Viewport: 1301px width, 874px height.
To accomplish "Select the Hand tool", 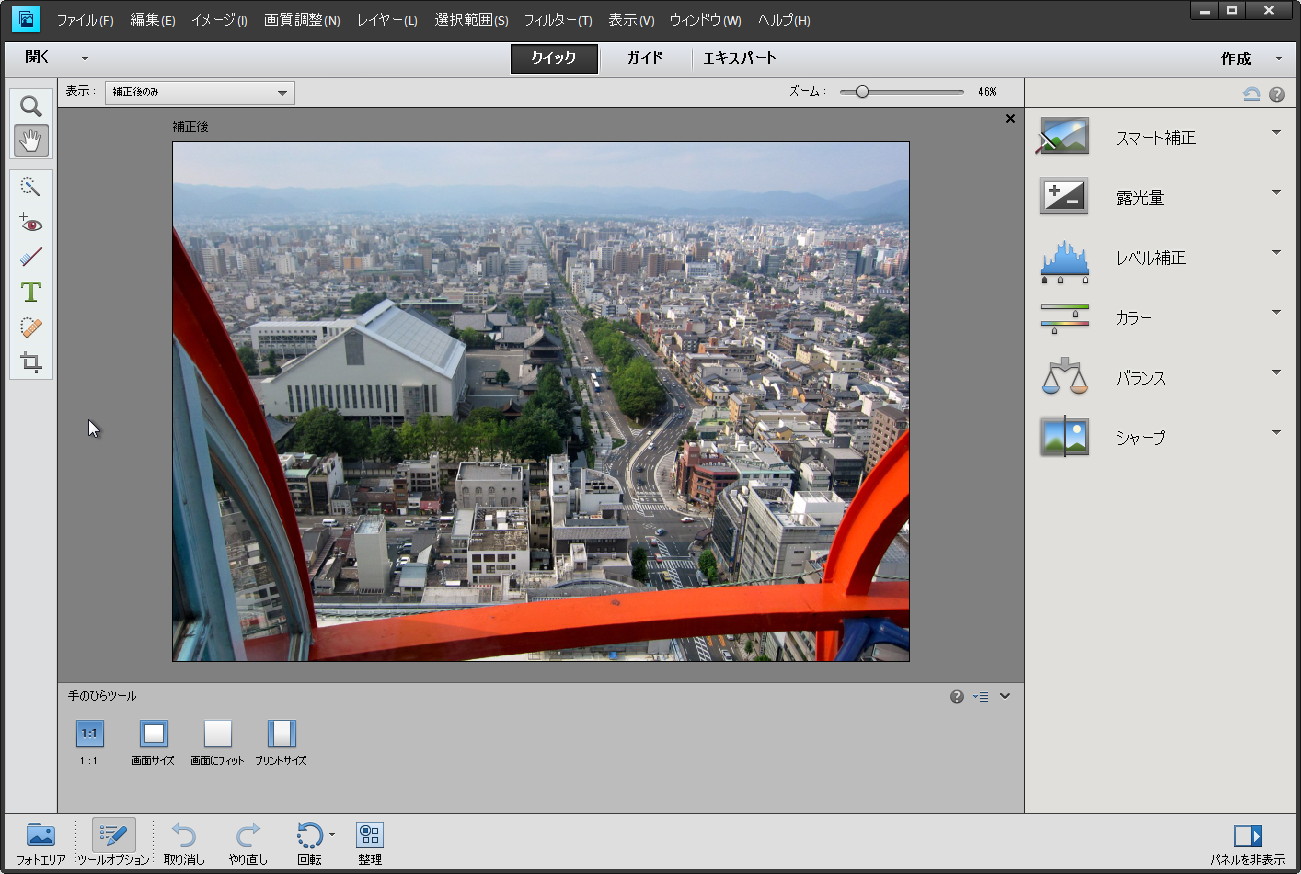I will coord(30,141).
